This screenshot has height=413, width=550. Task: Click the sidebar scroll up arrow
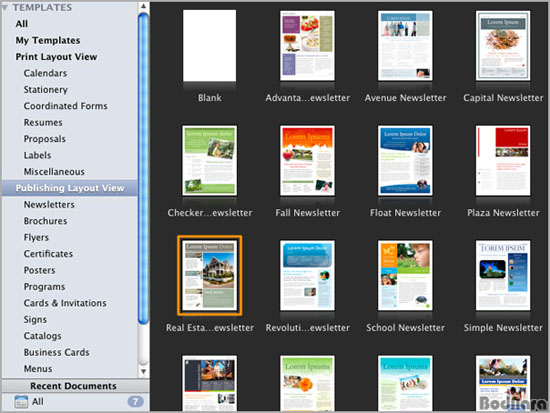coord(143,6)
